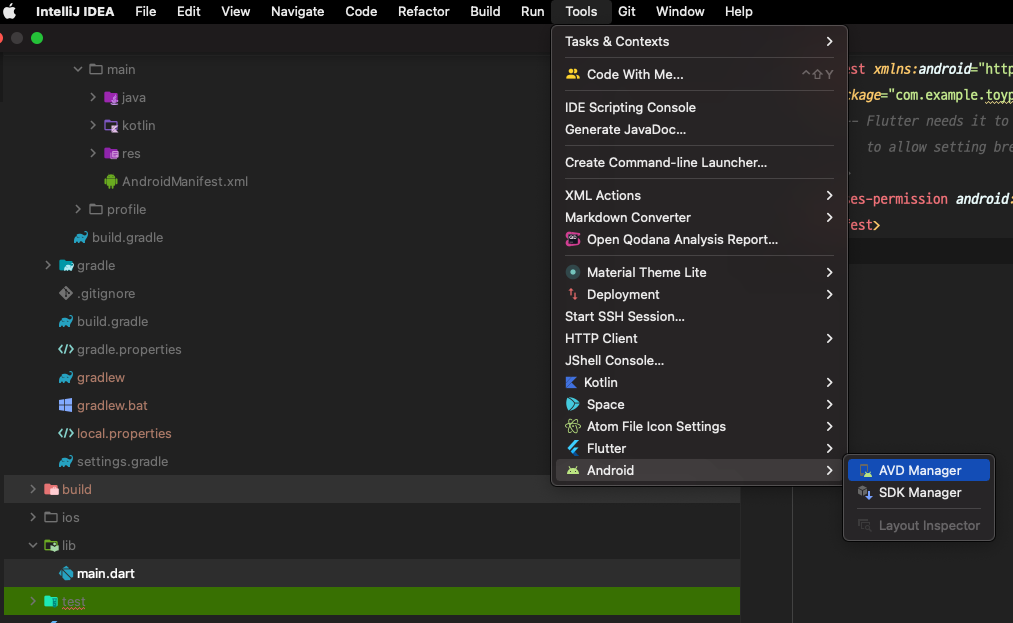
Task: Click the AVD Manager device icon
Action: [865, 471]
